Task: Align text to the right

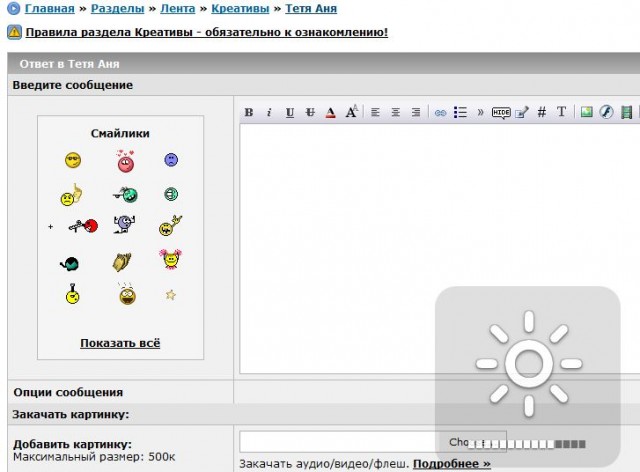Action: [416, 113]
